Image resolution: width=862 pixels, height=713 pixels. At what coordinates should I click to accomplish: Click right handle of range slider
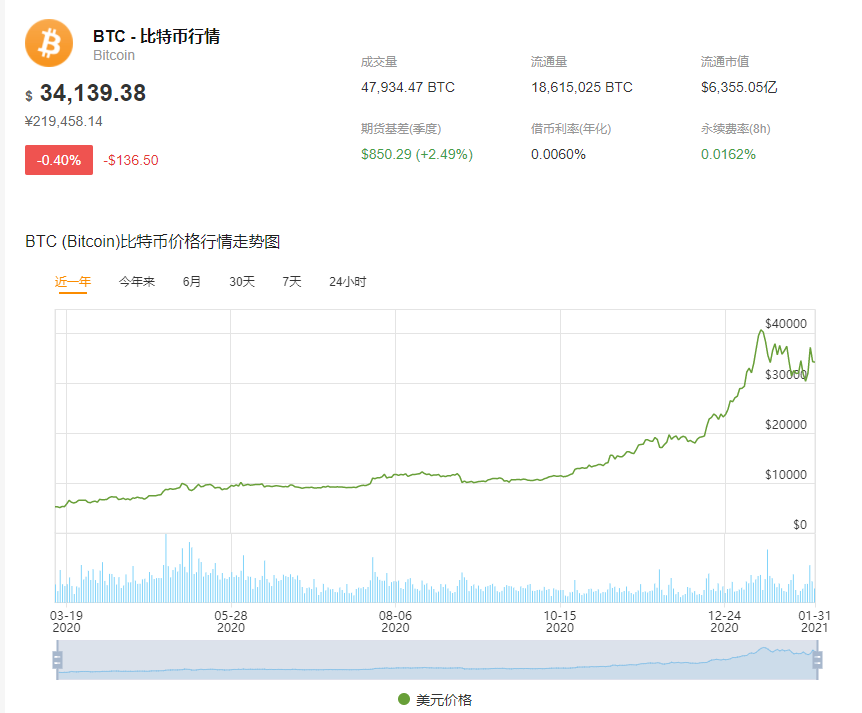pyautogui.click(x=817, y=660)
